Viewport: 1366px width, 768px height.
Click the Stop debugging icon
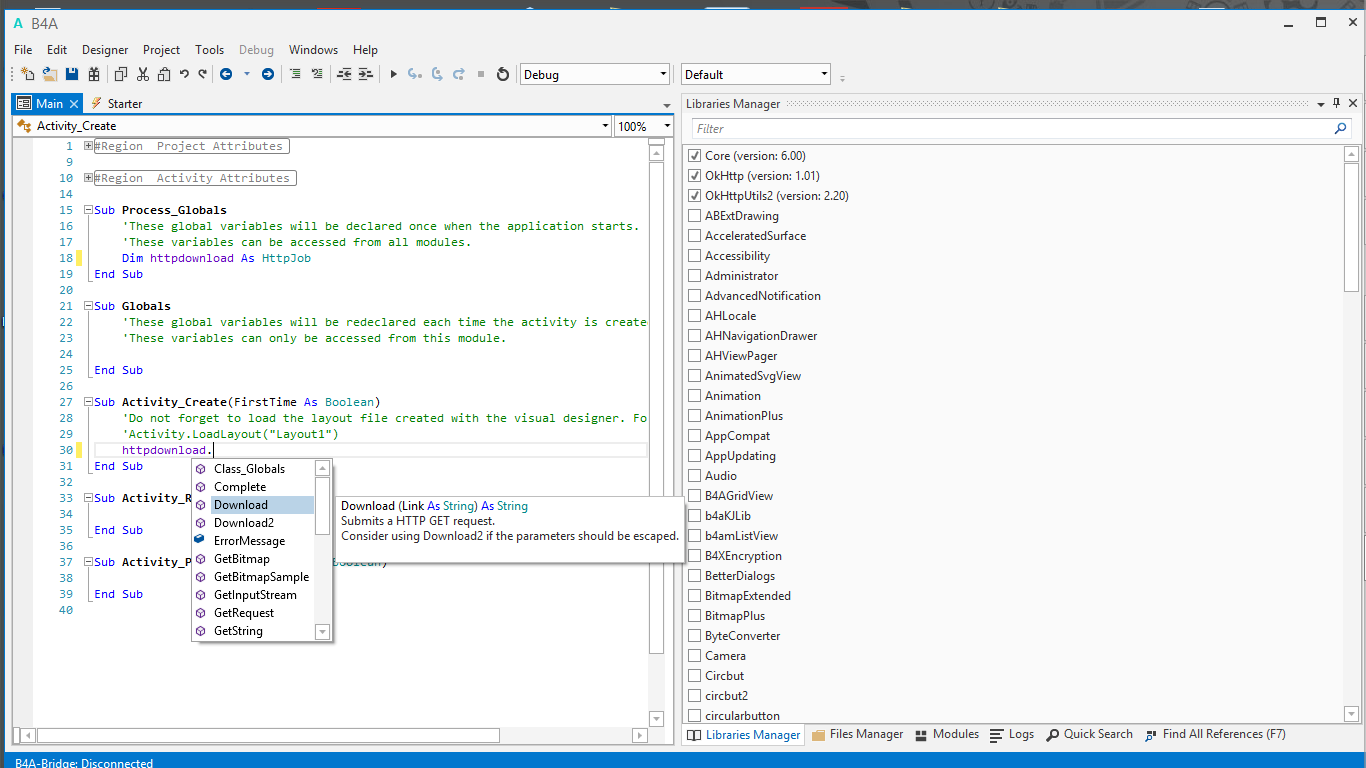click(480, 74)
